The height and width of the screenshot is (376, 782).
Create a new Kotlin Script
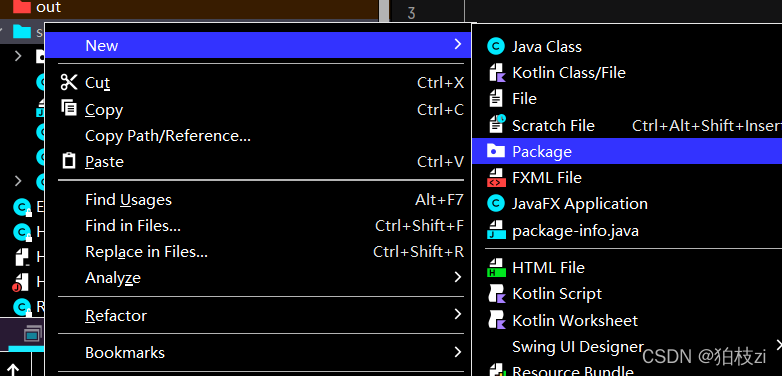tap(627, 294)
